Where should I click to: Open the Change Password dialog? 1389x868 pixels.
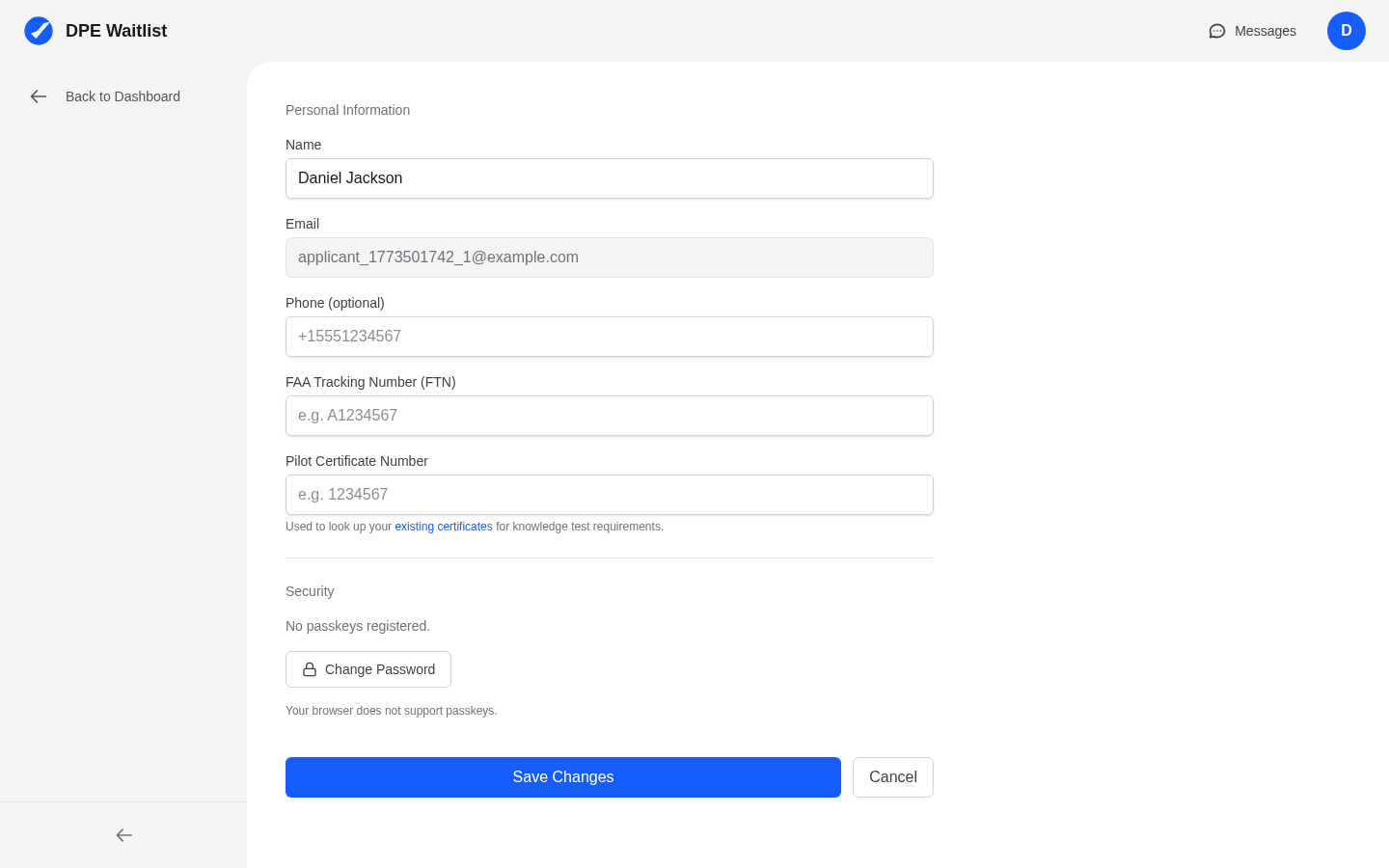coord(368,668)
